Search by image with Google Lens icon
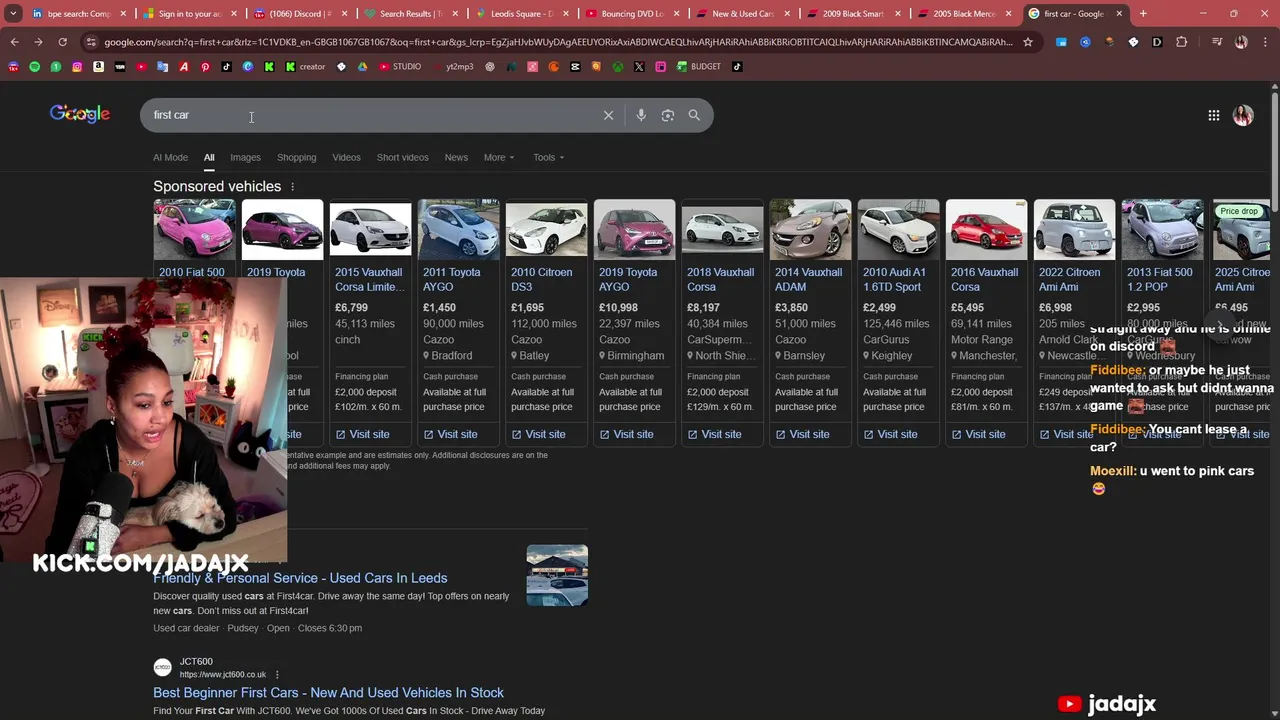The width and height of the screenshot is (1280, 720). pos(668,115)
